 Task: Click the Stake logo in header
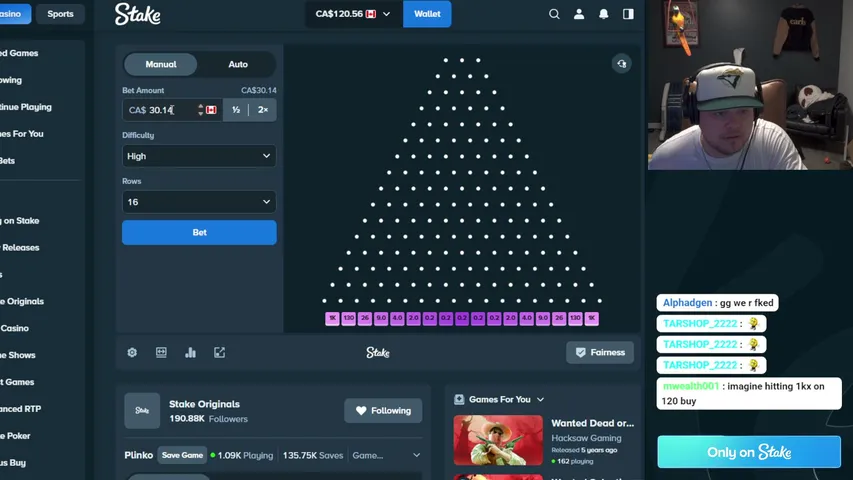(138, 14)
